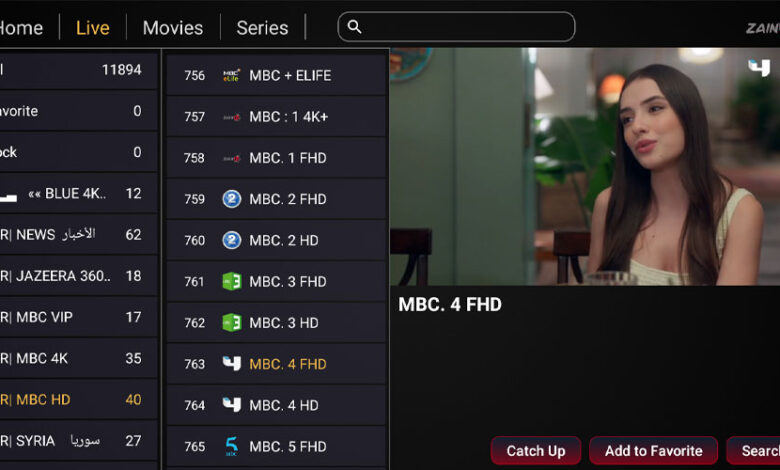This screenshot has height=470, width=780.
Task: Click Add to Favorite button
Action: (653, 451)
